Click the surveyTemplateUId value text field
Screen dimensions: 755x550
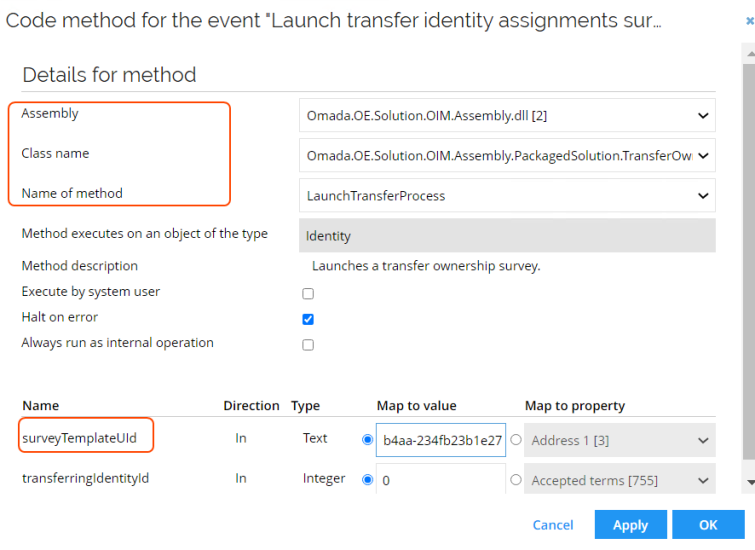click(441, 440)
